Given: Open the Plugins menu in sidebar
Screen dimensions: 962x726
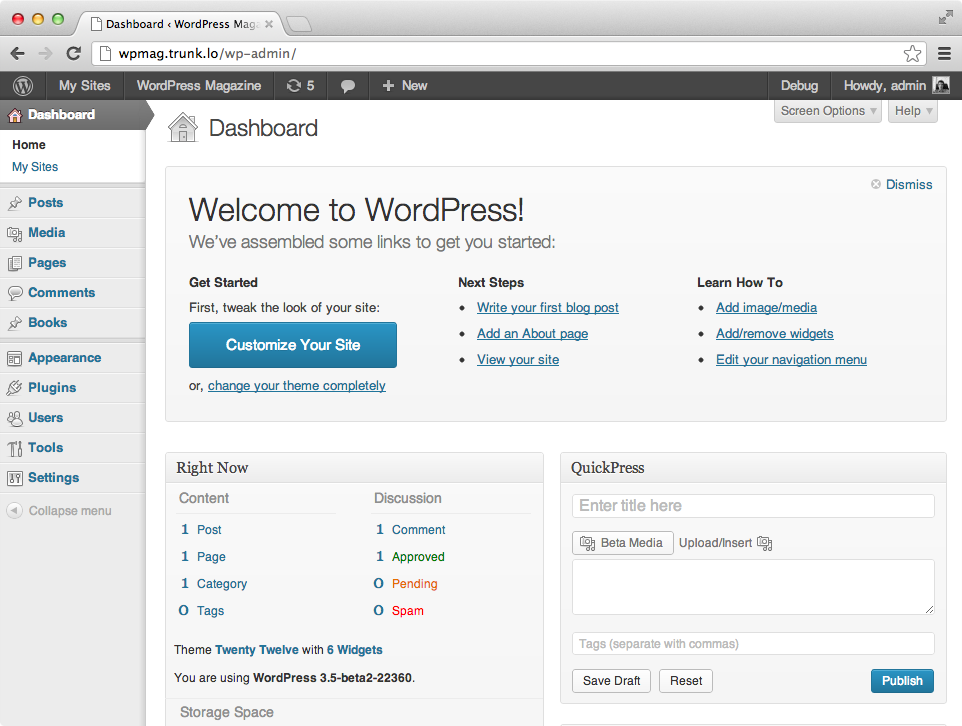Looking at the screenshot, I should tap(52, 388).
